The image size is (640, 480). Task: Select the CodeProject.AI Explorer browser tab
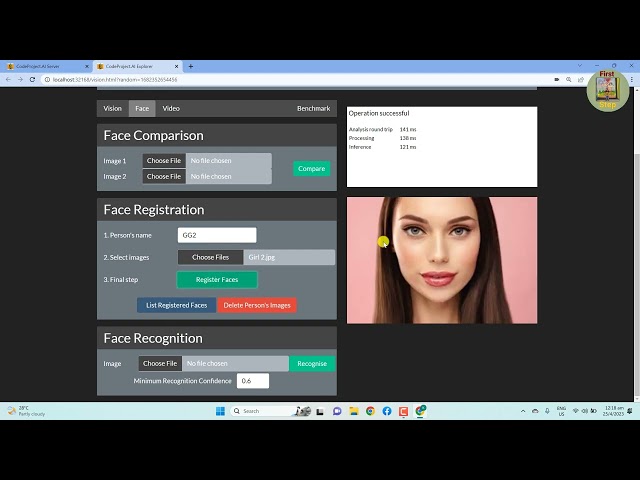(x=138, y=66)
